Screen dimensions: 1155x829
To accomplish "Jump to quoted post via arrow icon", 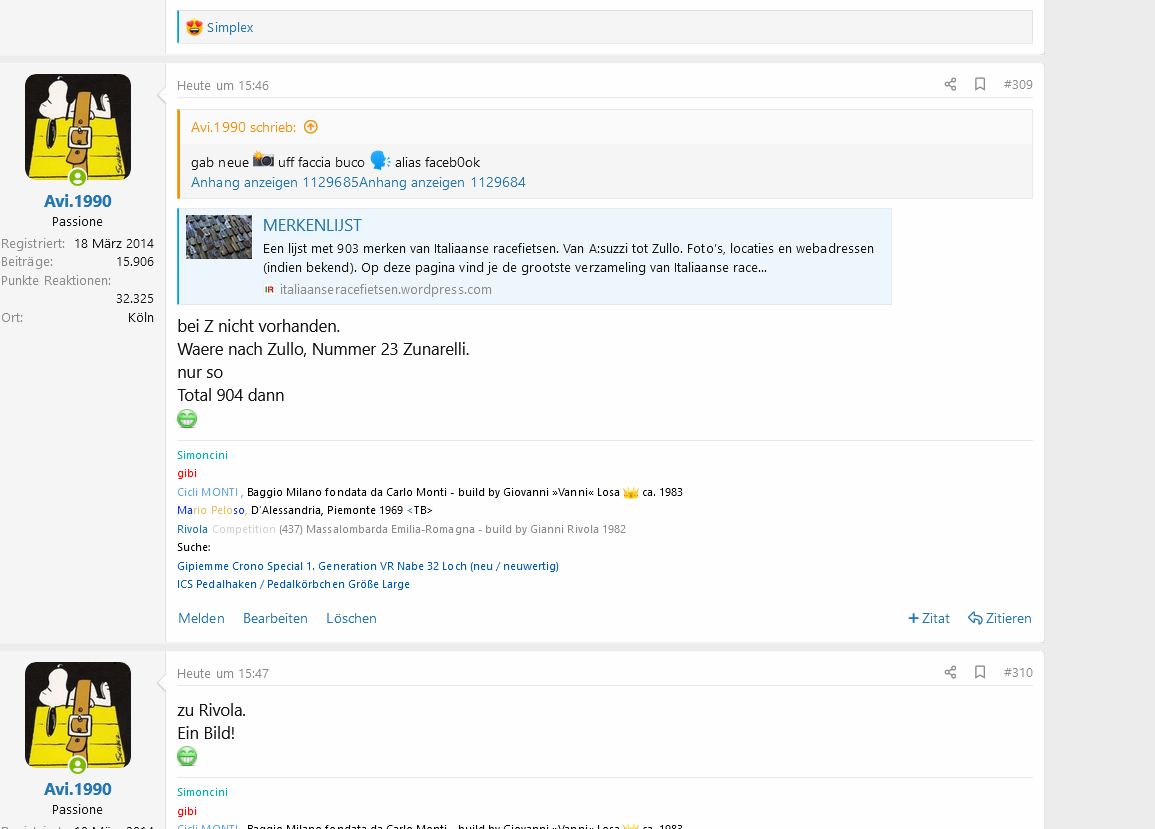I will point(311,127).
